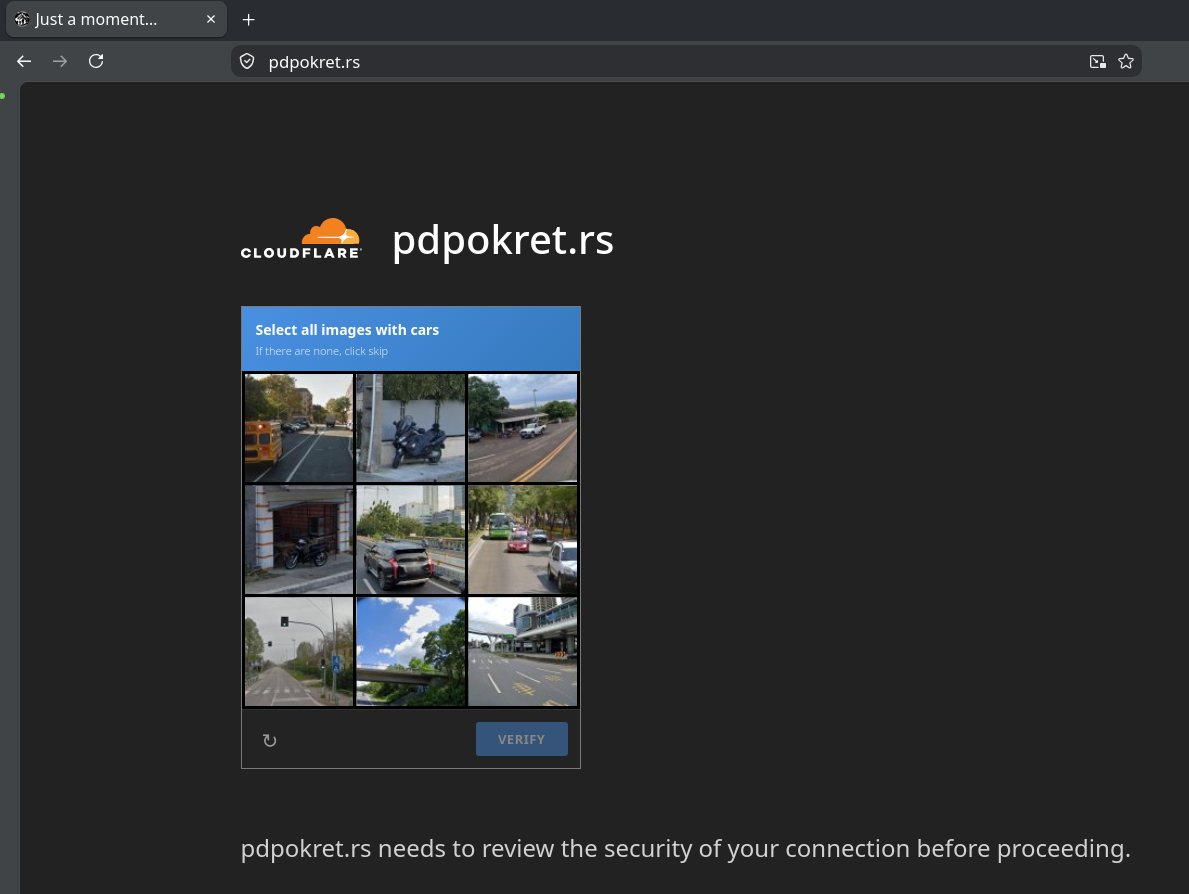Select the image of the parked black scooter
Image resolution: width=1189 pixels, height=894 pixels.
[x=410, y=428]
